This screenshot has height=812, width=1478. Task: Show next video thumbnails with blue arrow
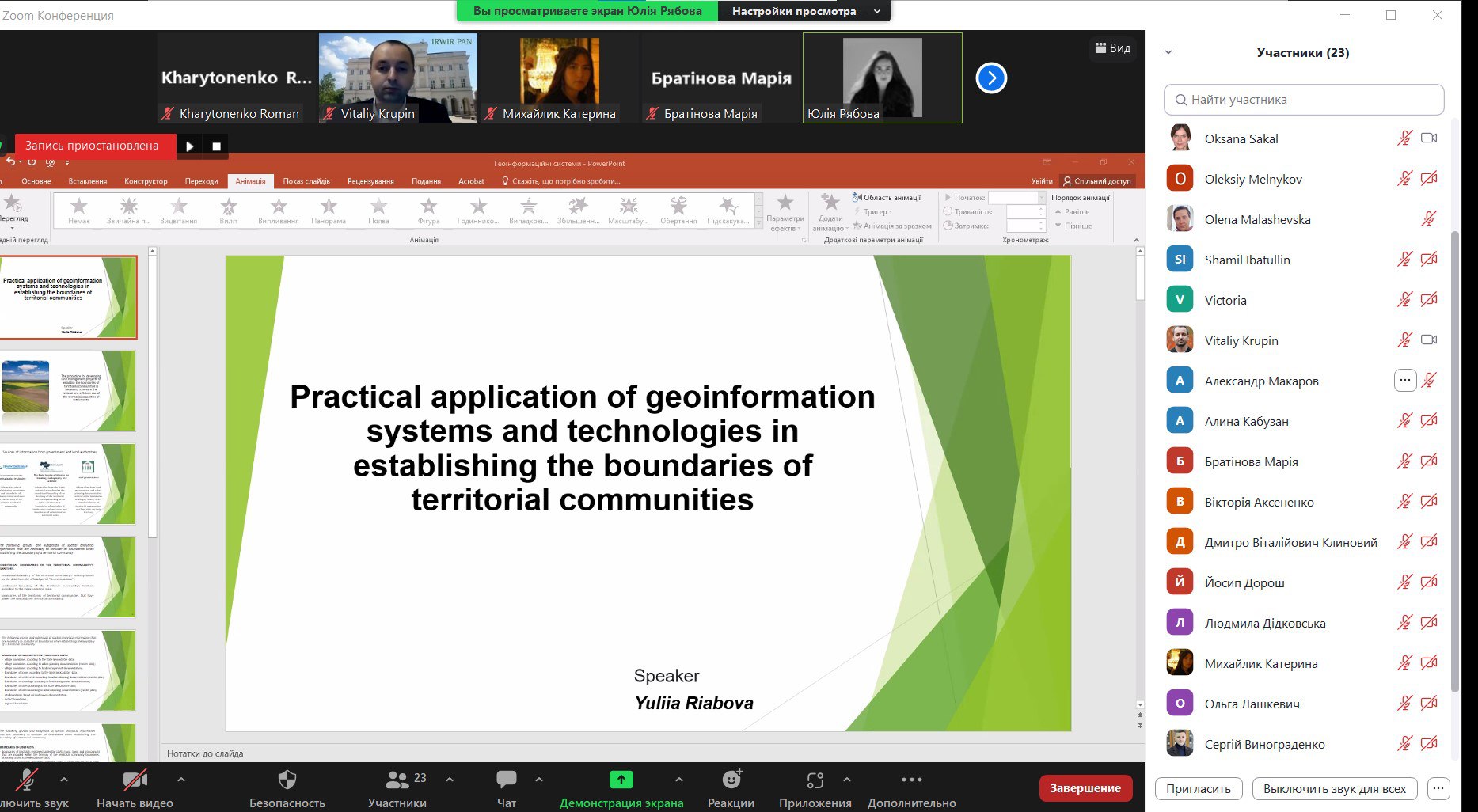click(x=991, y=78)
